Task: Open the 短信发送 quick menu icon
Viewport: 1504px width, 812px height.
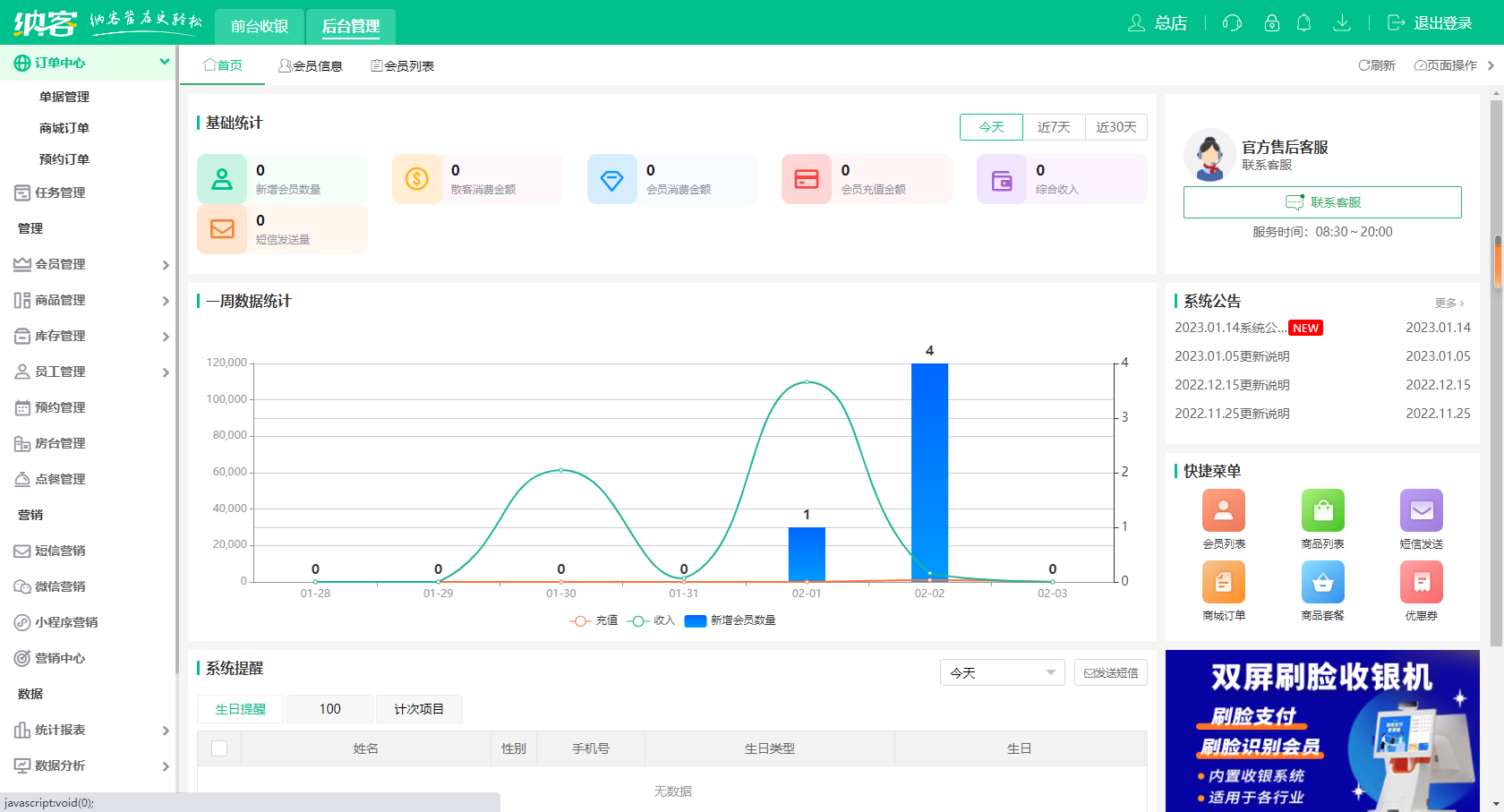Action: 1421,510
